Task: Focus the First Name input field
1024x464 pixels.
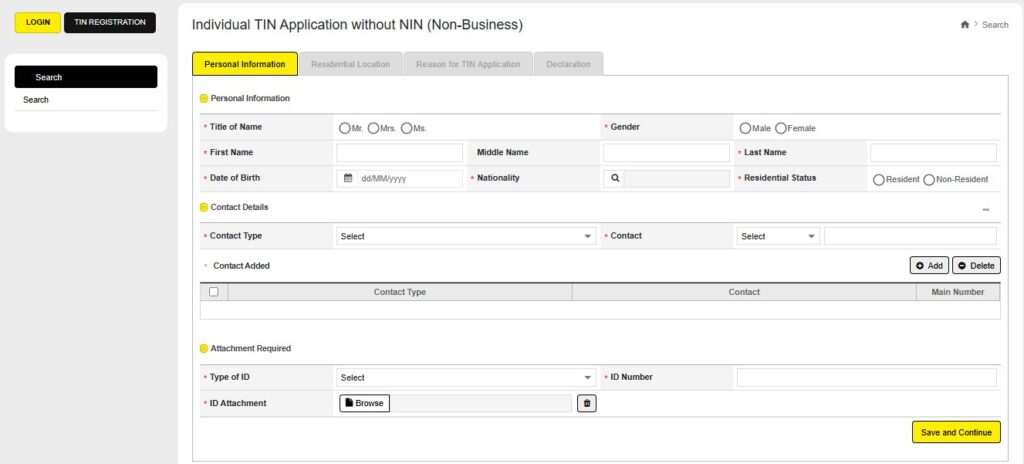Action: (x=400, y=153)
